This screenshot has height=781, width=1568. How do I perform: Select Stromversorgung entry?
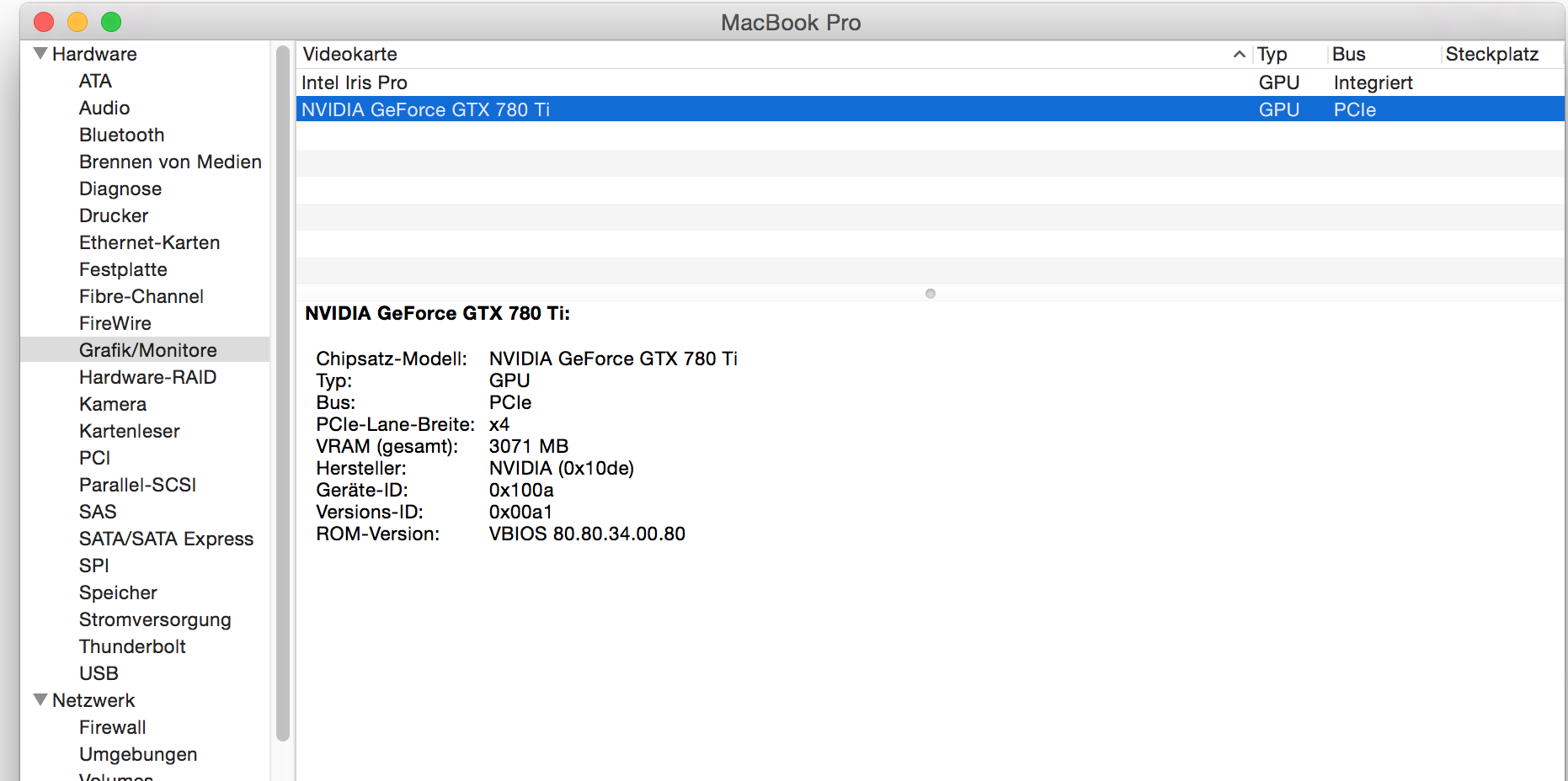point(155,619)
